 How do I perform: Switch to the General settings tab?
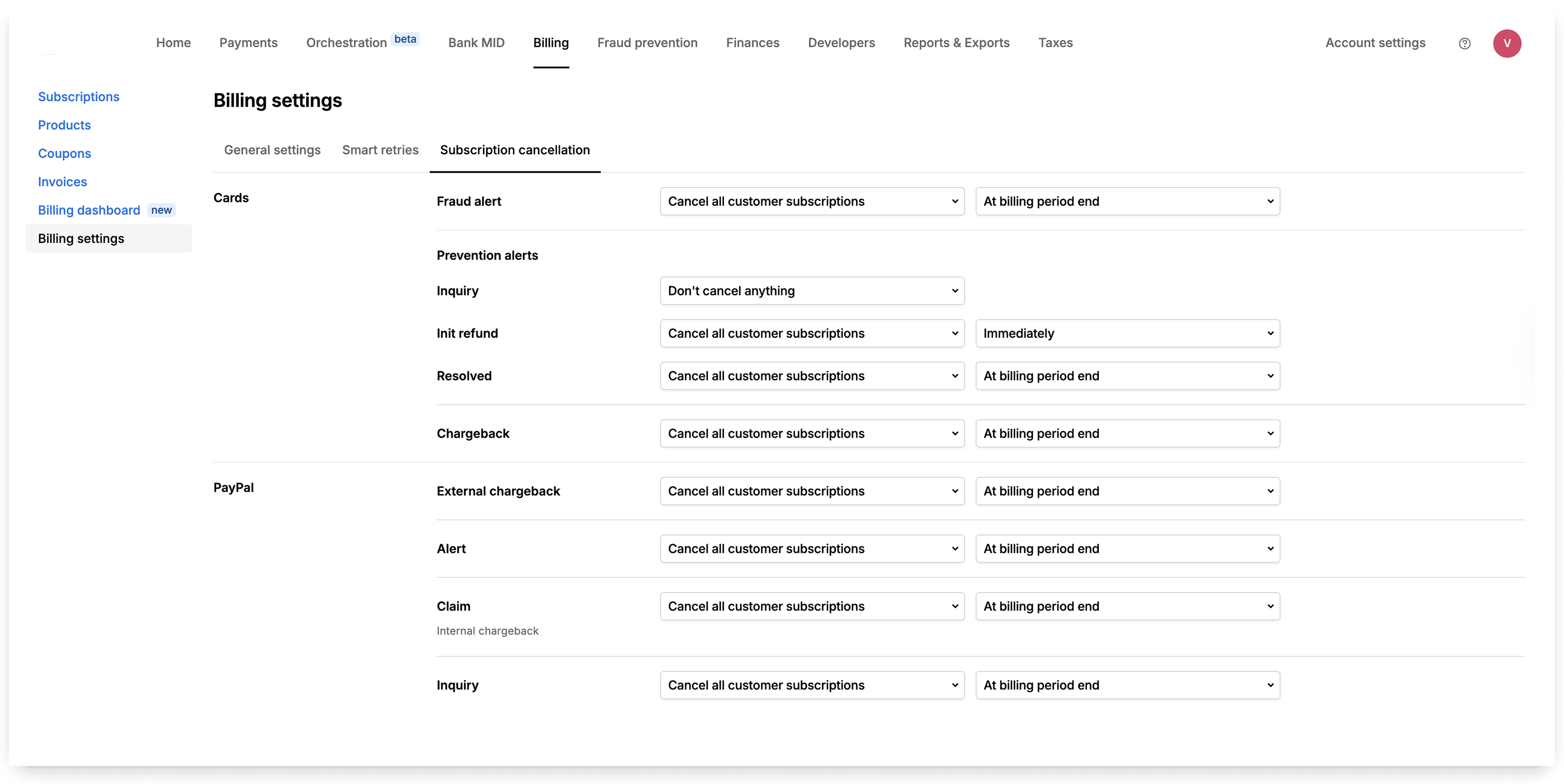(272, 149)
